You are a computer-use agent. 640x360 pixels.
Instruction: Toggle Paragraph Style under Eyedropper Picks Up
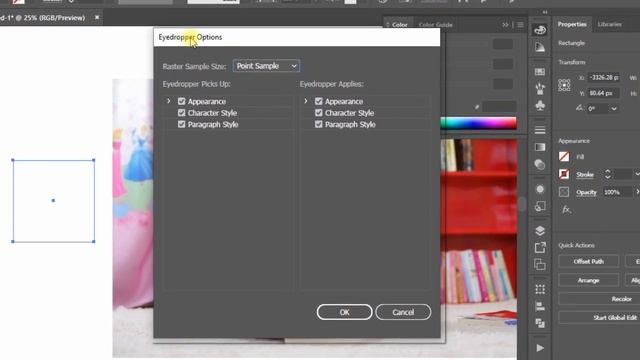pos(182,124)
